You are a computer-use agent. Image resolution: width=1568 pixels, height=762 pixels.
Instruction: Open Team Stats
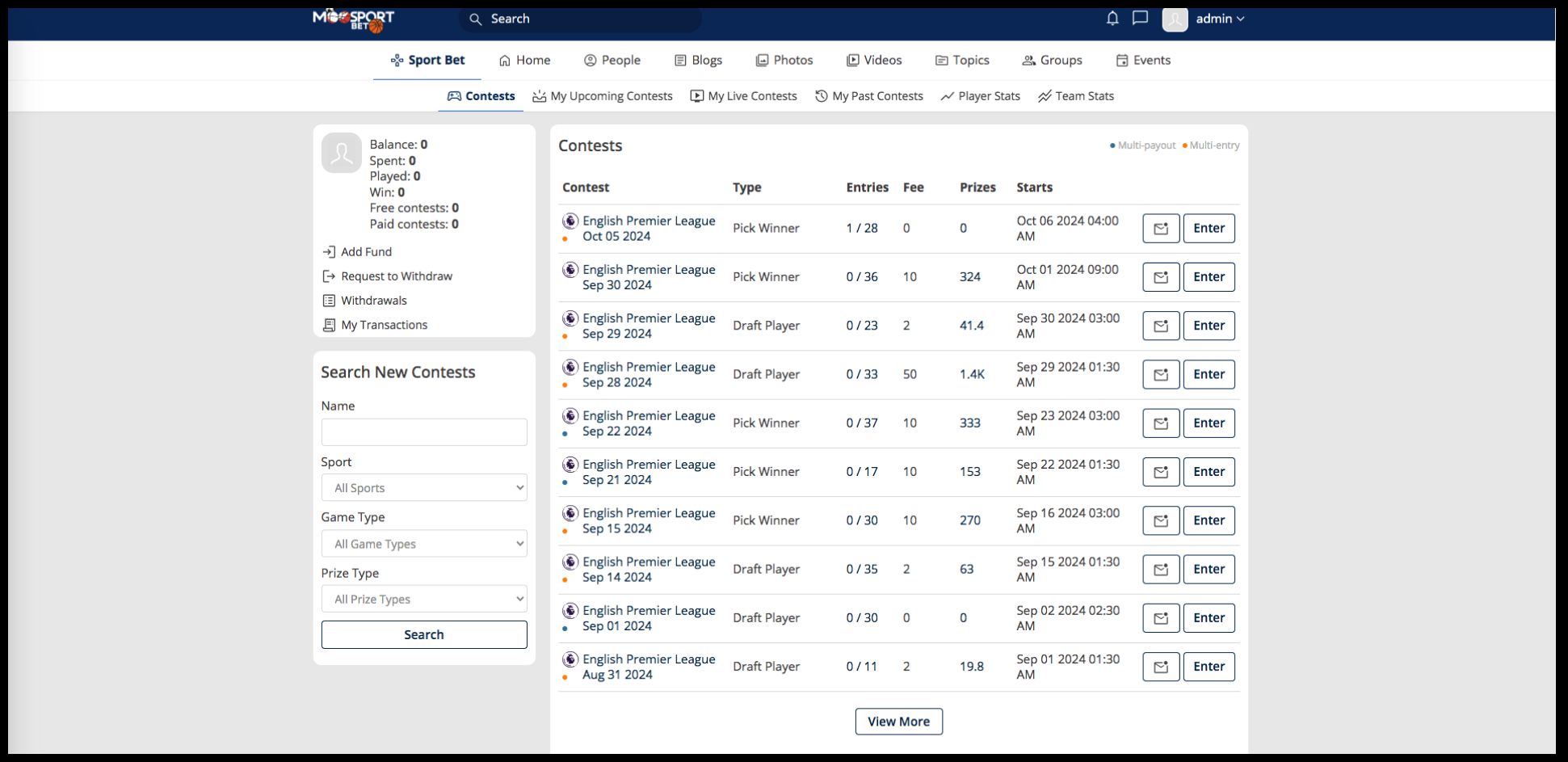coord(1076,96)
